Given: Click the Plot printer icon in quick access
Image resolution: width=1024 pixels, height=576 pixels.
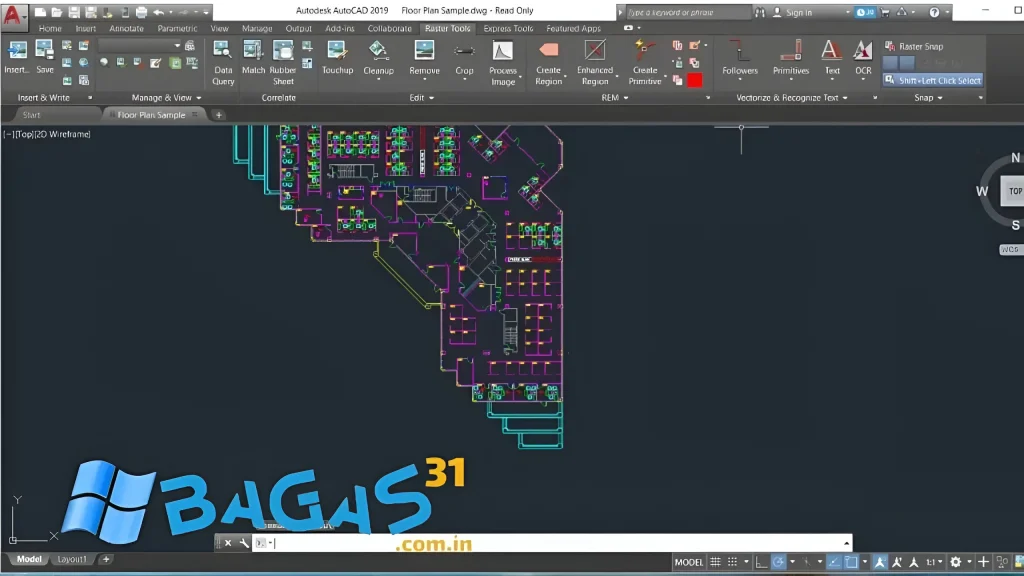Looking at the screenshot, I should 141,12.
